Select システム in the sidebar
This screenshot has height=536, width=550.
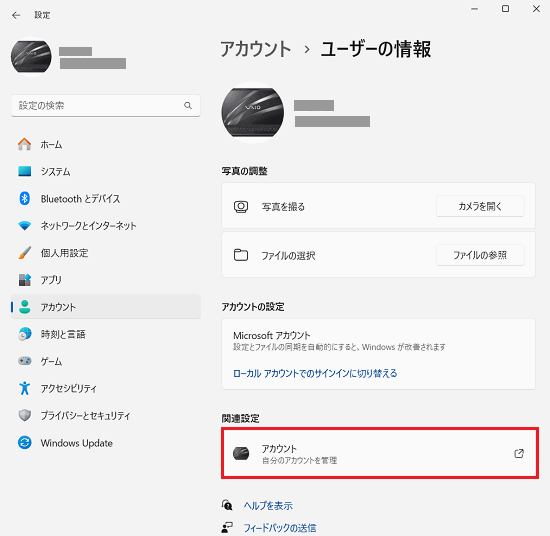(x=106, y=171)
